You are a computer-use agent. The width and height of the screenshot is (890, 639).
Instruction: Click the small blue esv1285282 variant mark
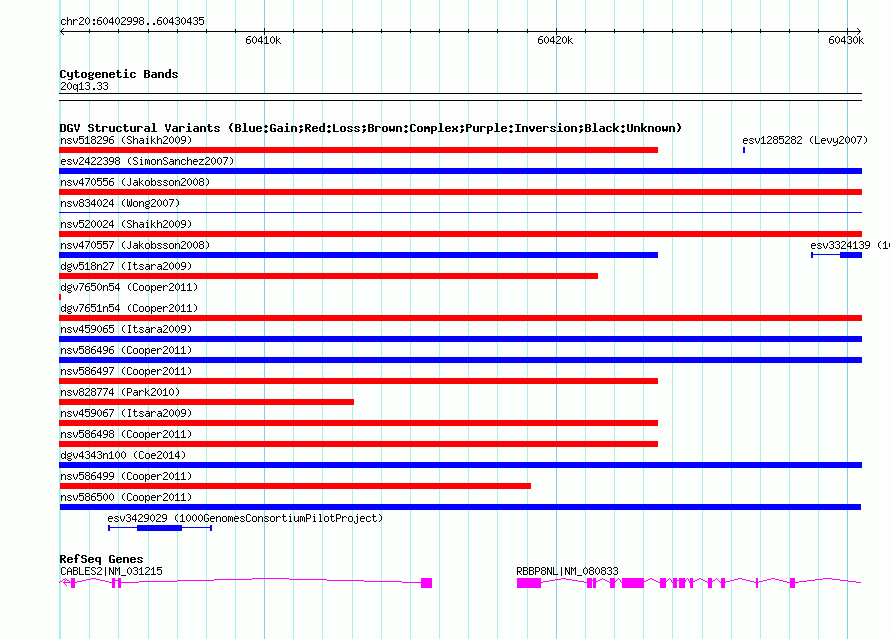(x=744, y=150)
